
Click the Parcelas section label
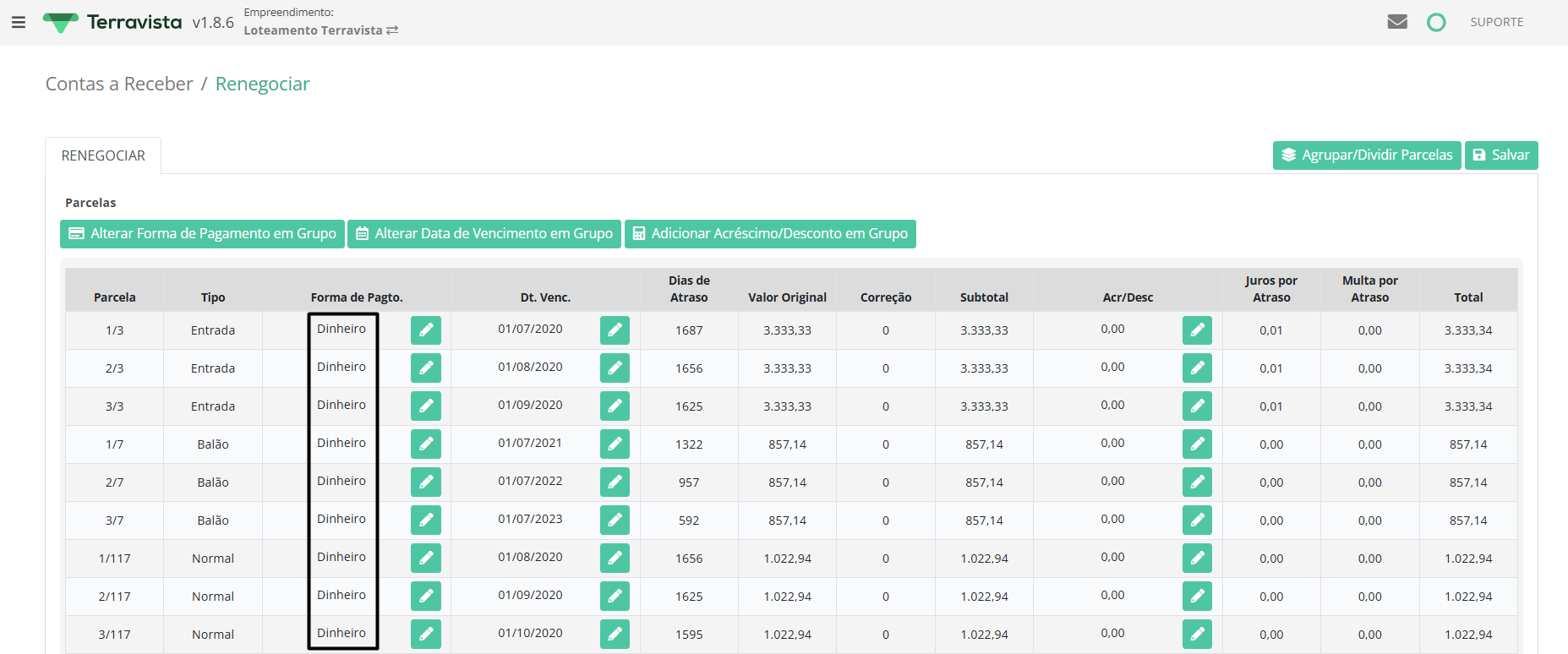(x=90, y=203)
